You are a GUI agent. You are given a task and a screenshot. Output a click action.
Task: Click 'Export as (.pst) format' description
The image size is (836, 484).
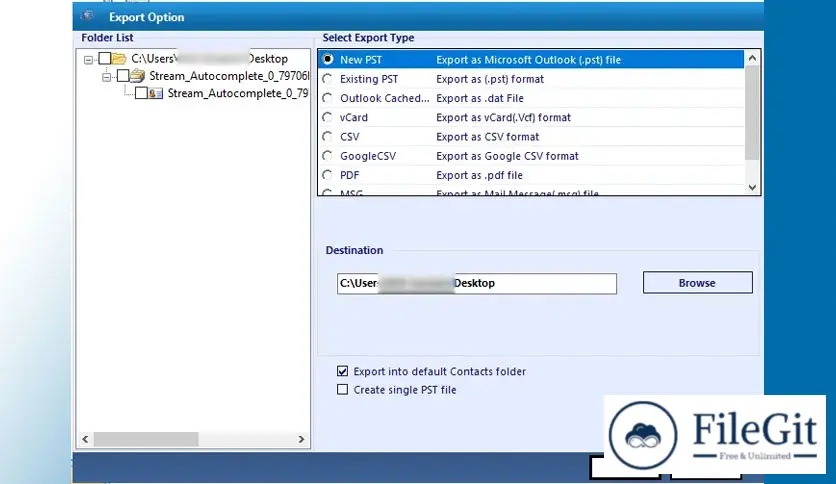(x=490, y=79)
